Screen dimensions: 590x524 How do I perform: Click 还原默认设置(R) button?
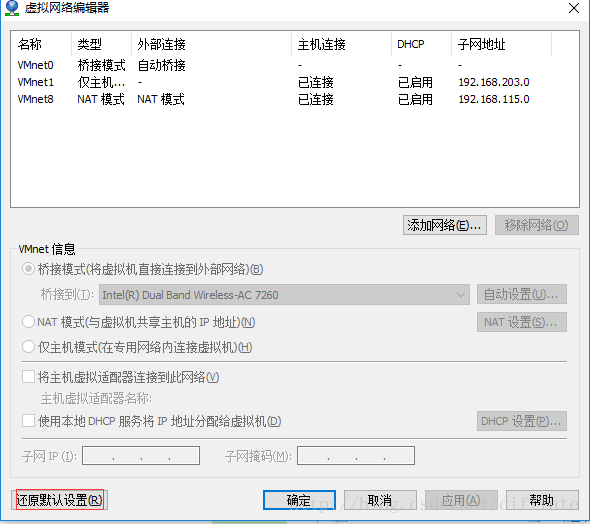pyautogui.click(x=59, y=500)
